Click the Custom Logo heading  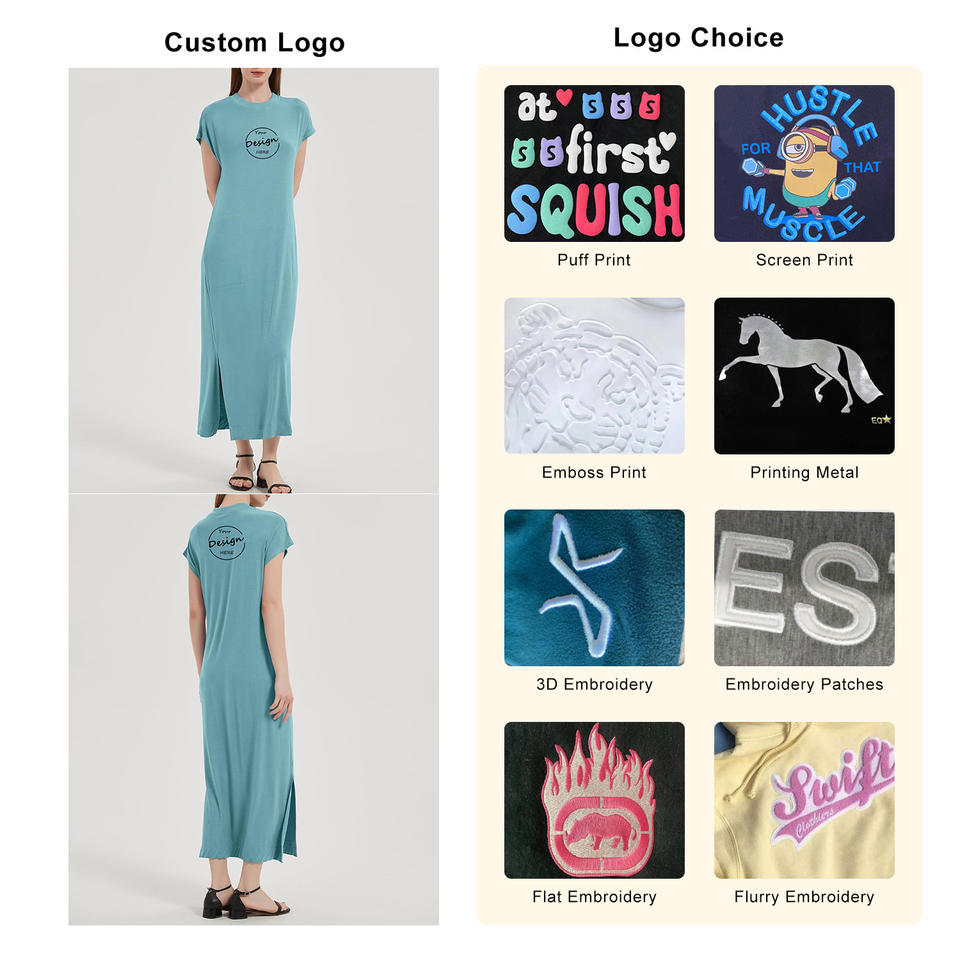coord(254,43)
